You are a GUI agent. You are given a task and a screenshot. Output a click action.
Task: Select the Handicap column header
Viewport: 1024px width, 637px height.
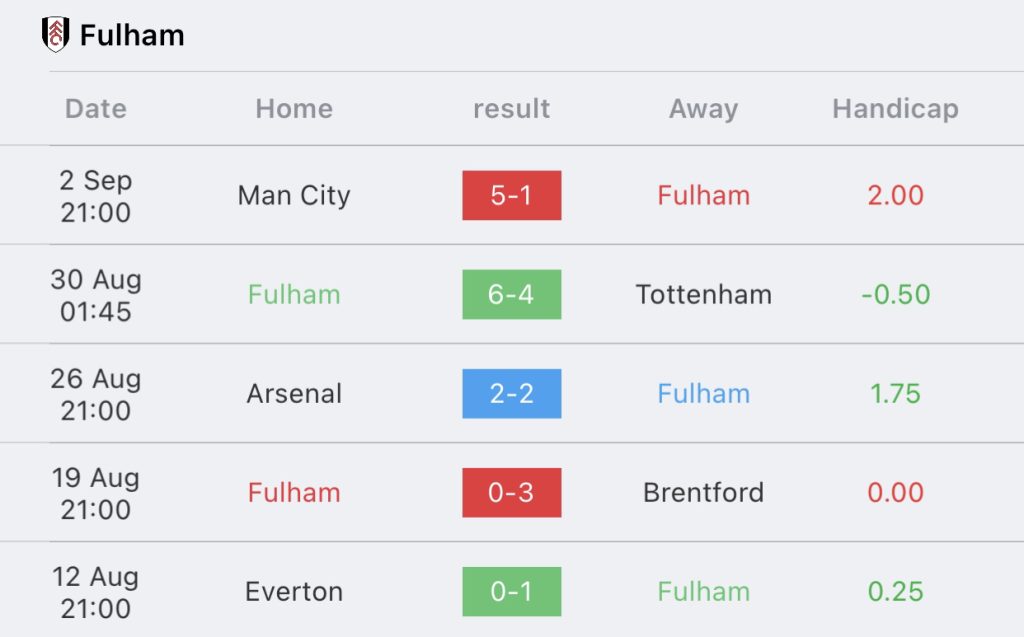(895, 109)
